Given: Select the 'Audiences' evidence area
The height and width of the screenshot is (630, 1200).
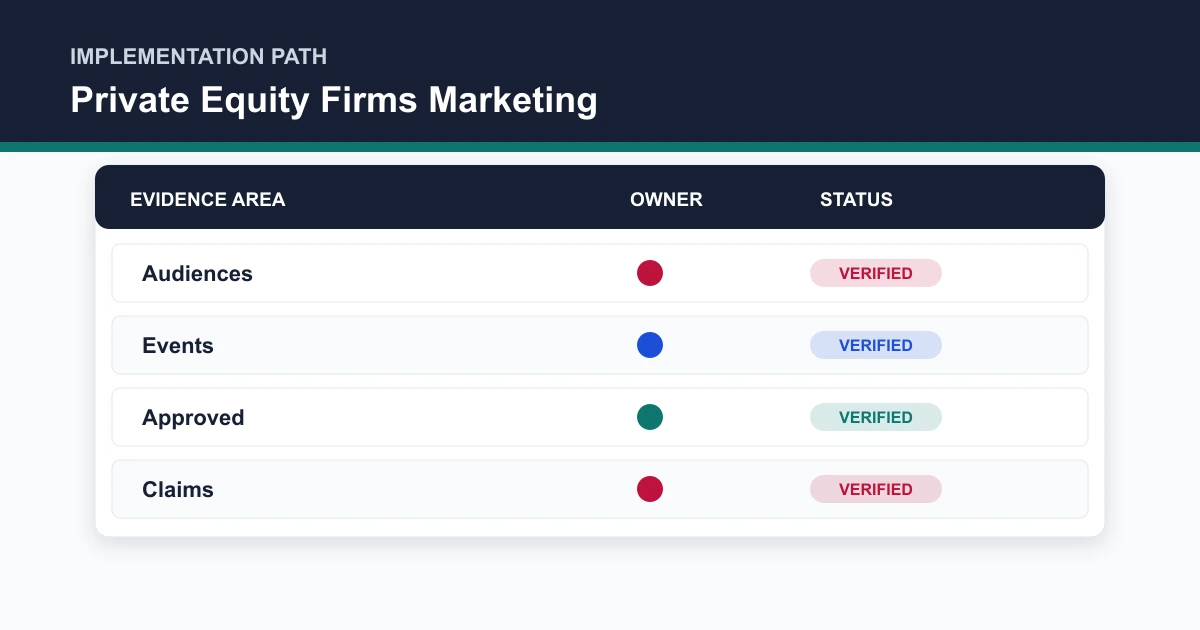Looking at the screenshot, I should (x=197, y=273).
